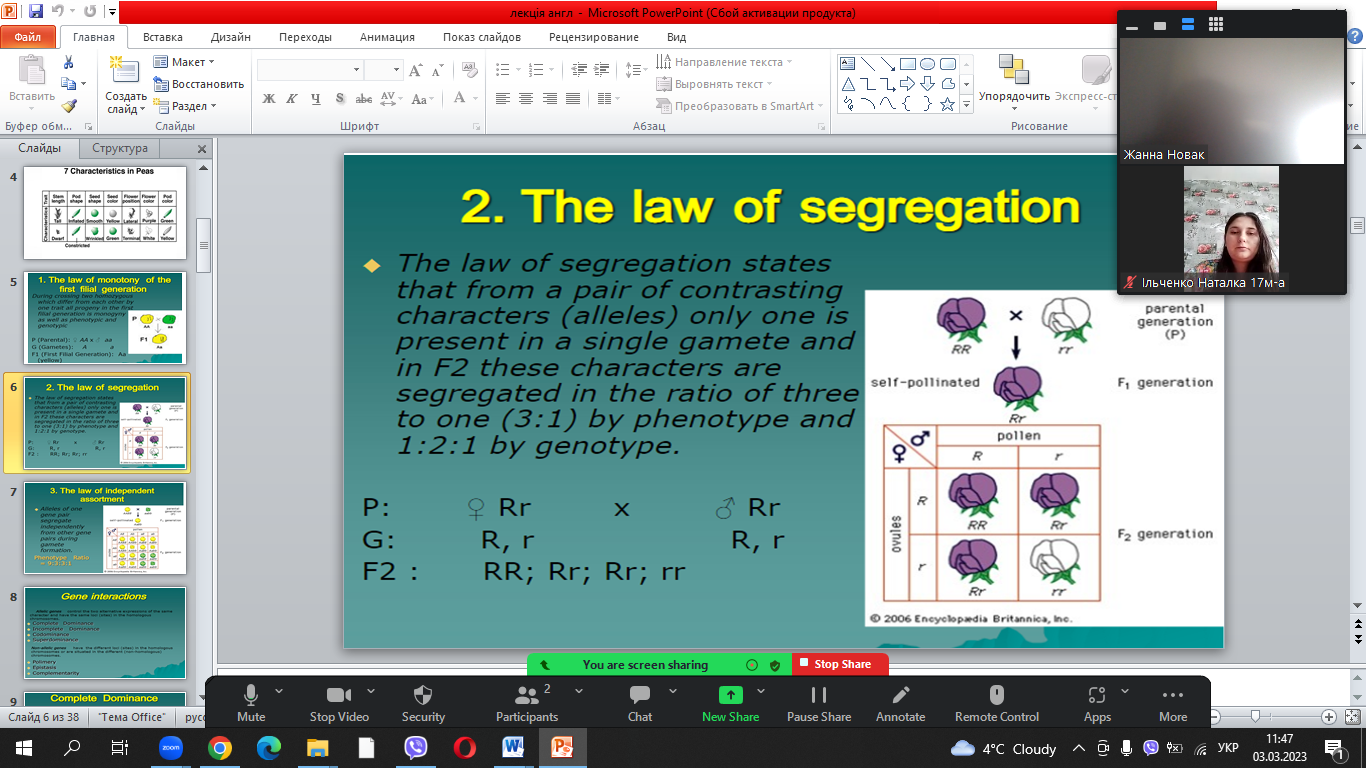Switch to the Структура pane tab
The width and height of the screenshot is (1366, 768).
120,148
